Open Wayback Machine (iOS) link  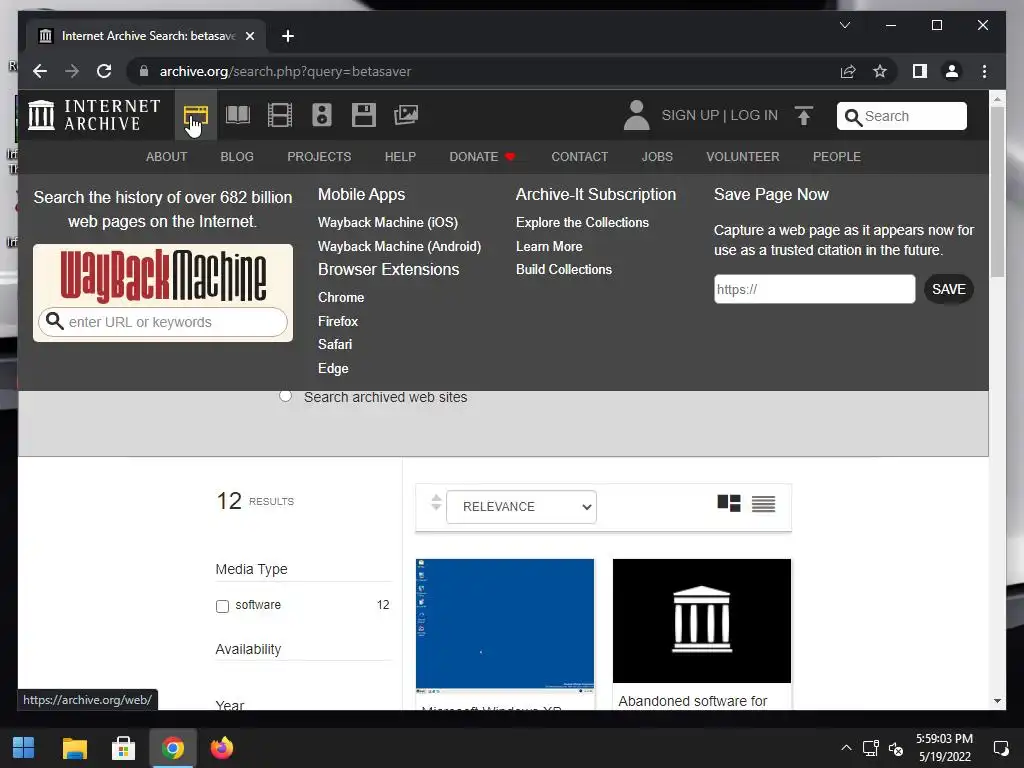pos(387,223)
